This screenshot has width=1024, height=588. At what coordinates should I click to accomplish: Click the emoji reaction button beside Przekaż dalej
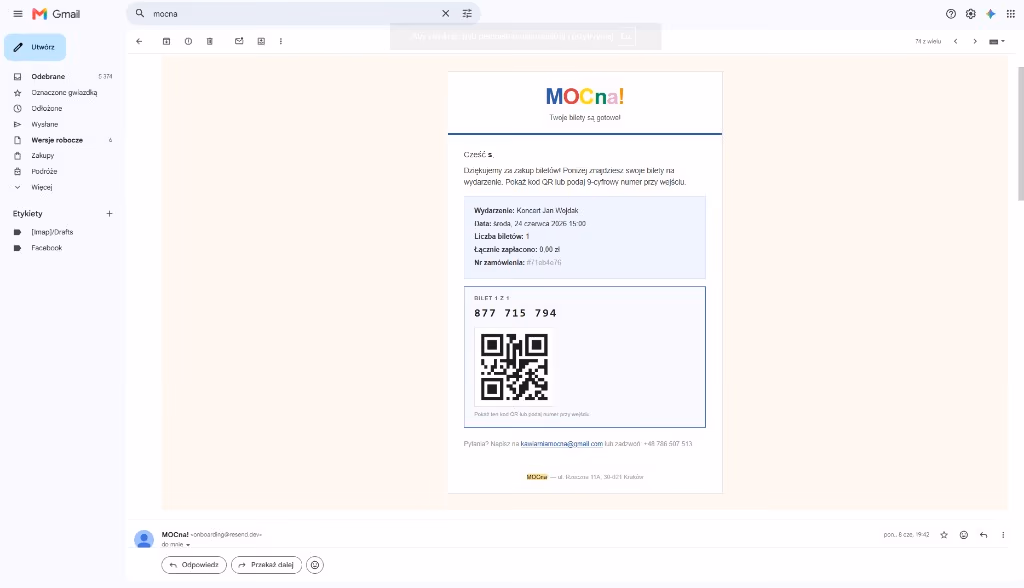[315, 565]
